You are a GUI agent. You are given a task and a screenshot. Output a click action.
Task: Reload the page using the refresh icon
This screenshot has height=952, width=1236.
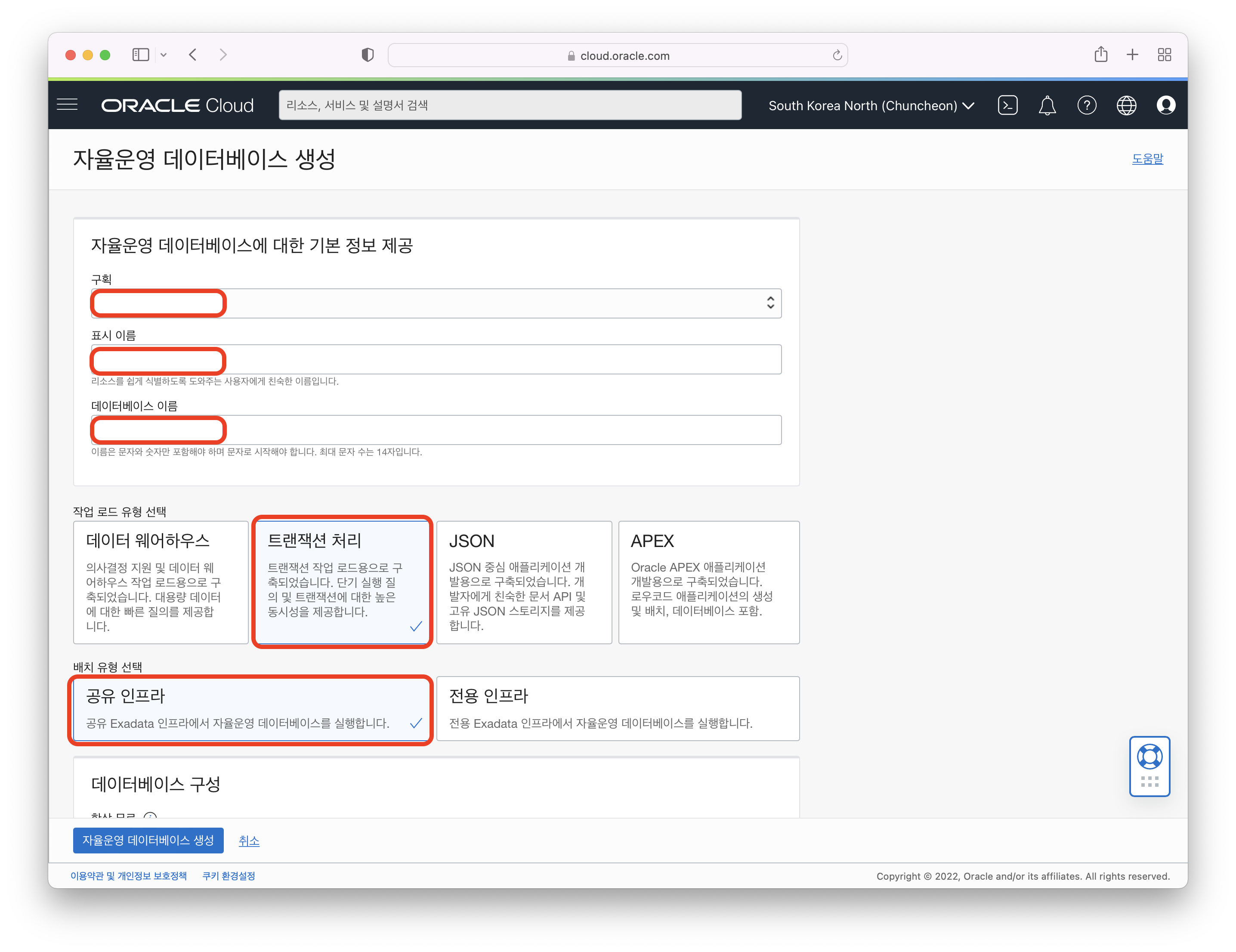pos(837,56)
